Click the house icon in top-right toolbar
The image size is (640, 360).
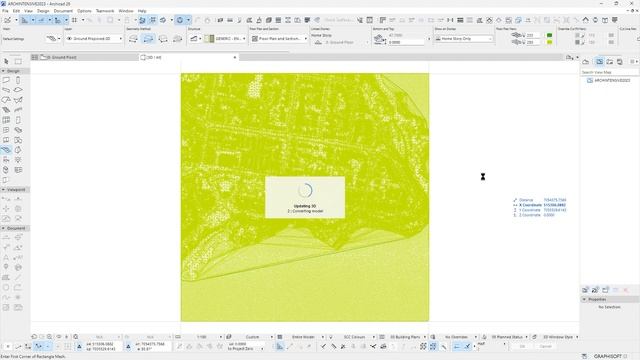point(585,20)
